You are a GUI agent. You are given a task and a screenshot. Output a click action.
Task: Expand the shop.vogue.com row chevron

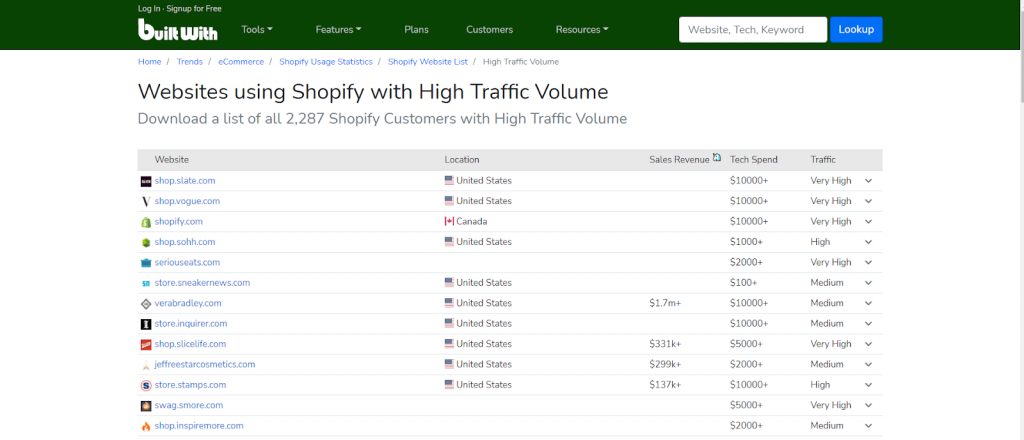coord(869,201)
